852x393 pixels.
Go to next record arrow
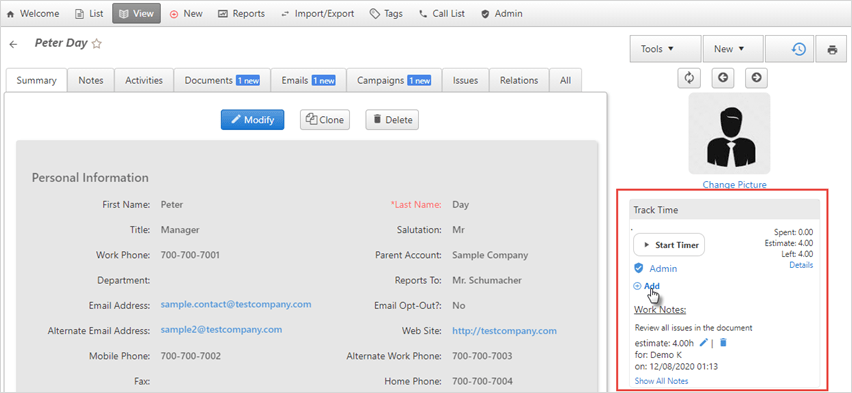(x=756, y=78)
